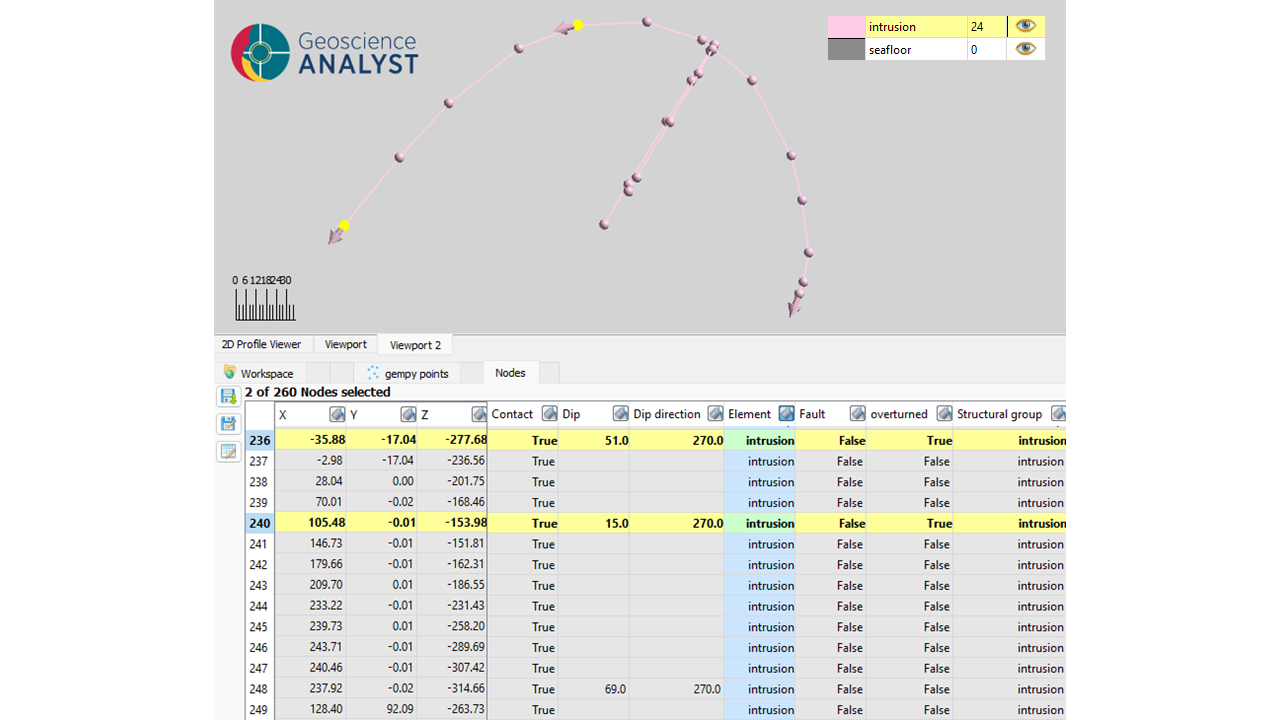Click the overturned header label
The height and width of the screenshot is (720, 1280).
click(899, 414)
